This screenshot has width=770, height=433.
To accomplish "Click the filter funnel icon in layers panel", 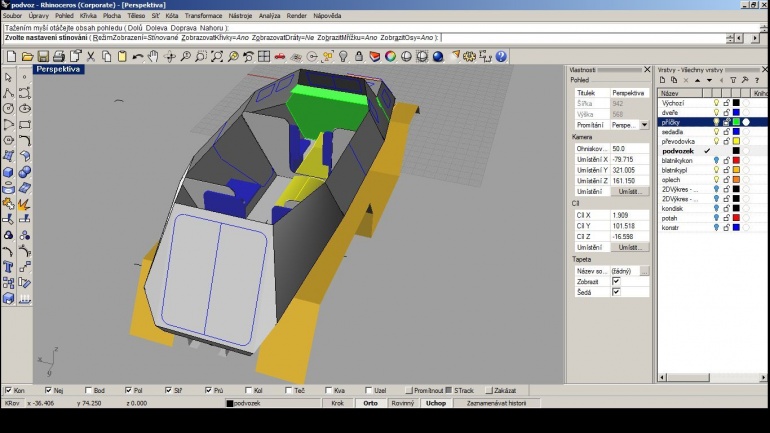I will coord(733,80).
